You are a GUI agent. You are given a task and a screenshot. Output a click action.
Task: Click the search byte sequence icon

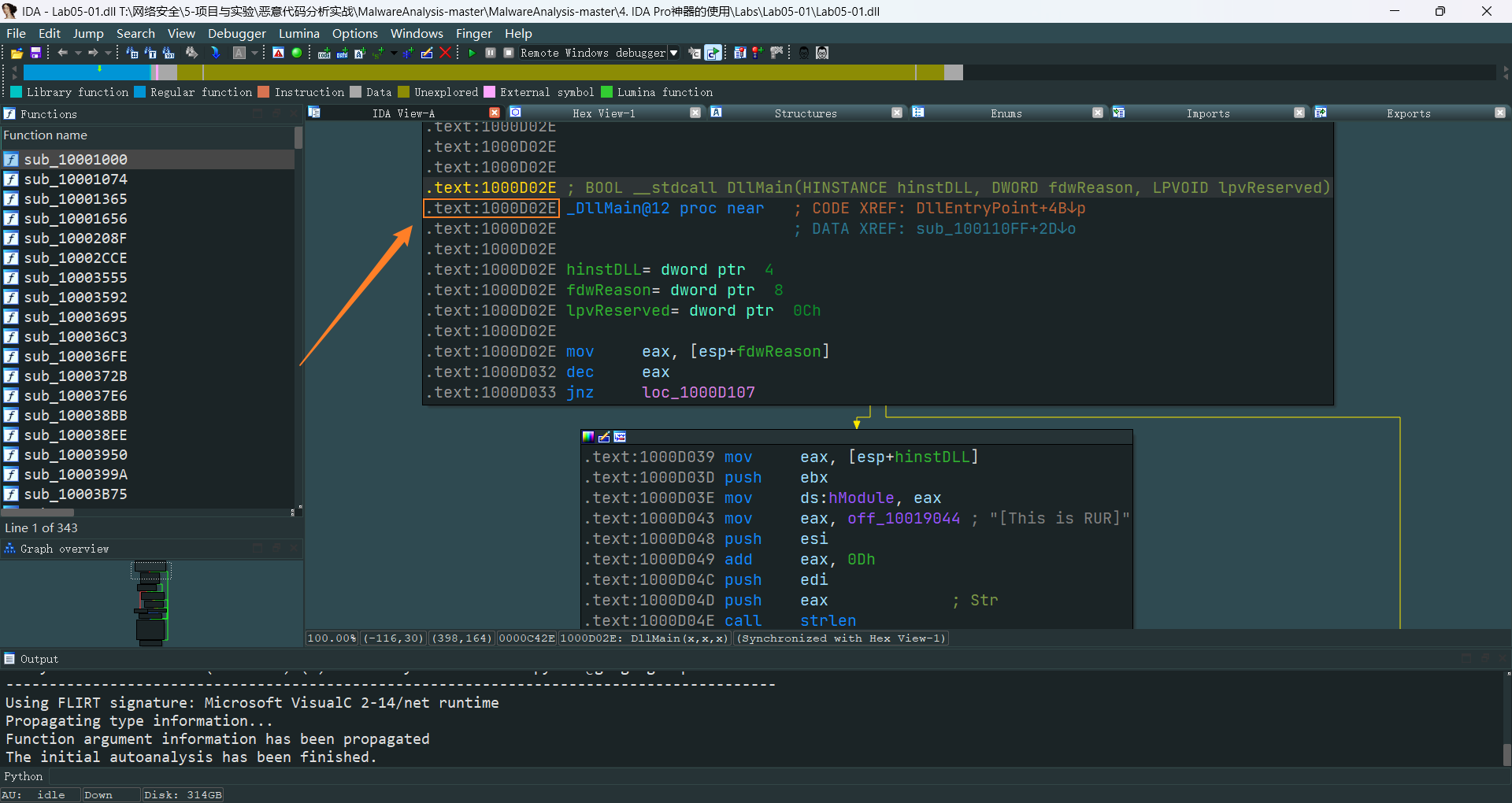point(169,53)
